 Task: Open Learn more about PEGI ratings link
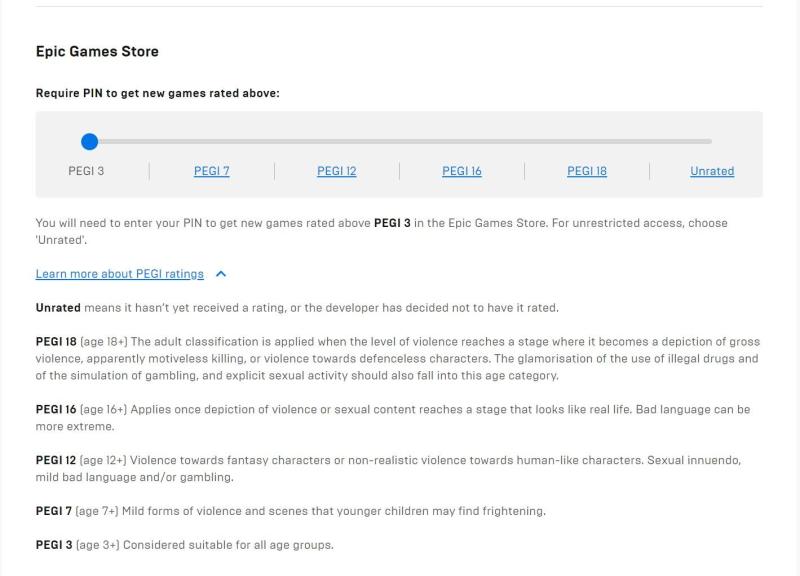pyautogui.click(x=120, y=274)
